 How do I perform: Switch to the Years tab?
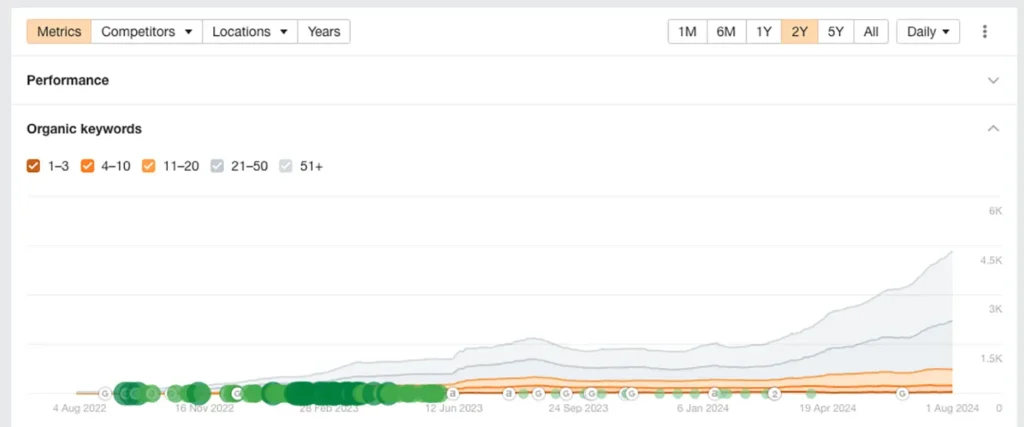[x=324, y=32]
